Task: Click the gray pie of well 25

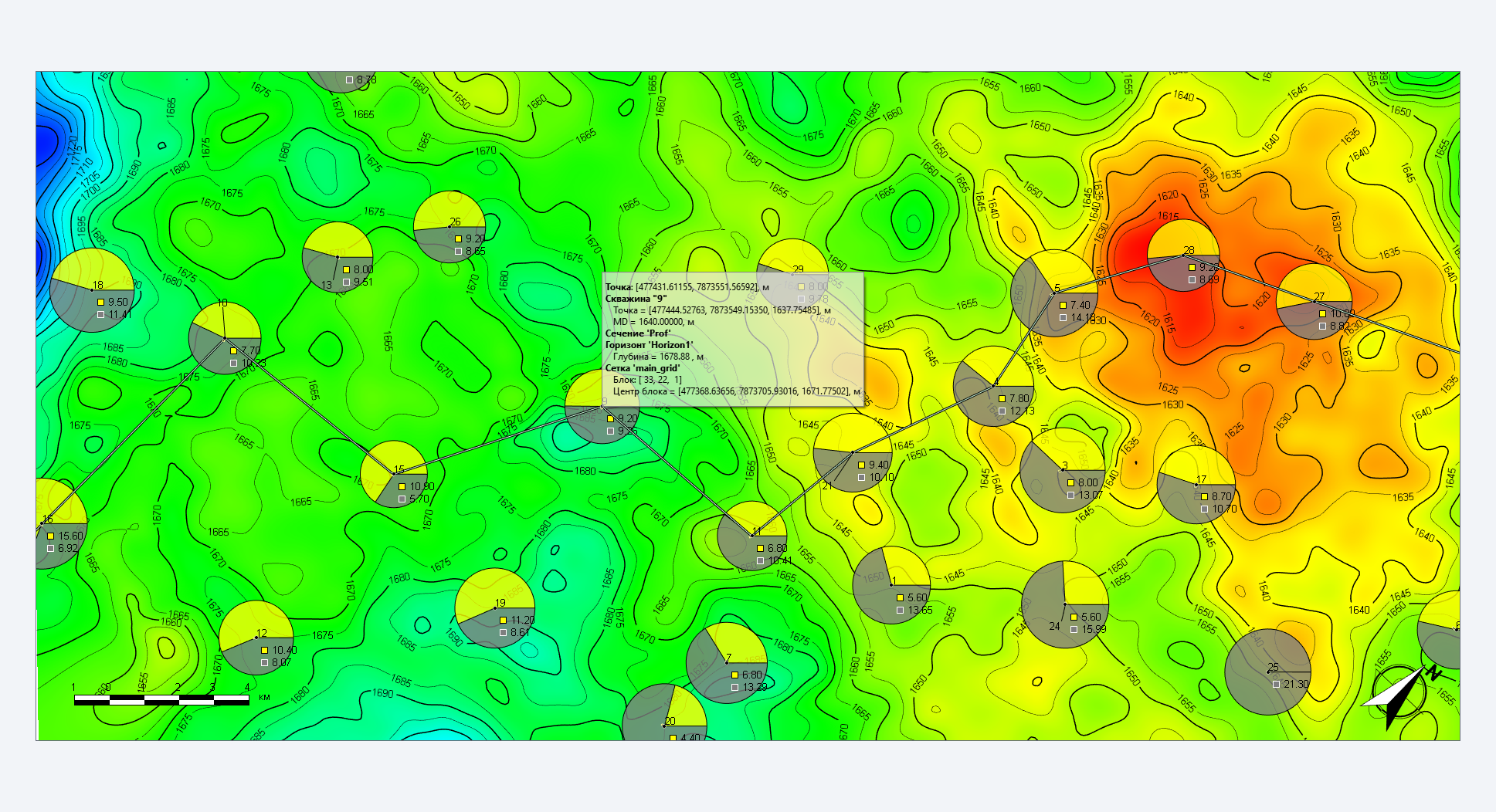Action: [x=1267, y=672]
